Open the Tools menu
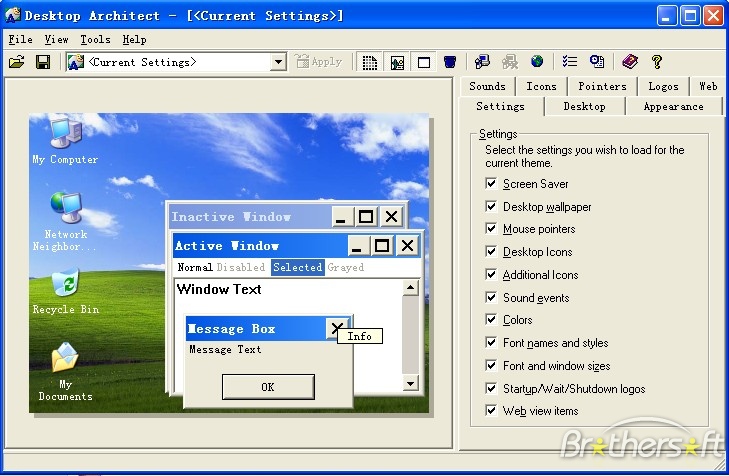The height and width of the screenshot is (476, 729). [x=95, y=40]
